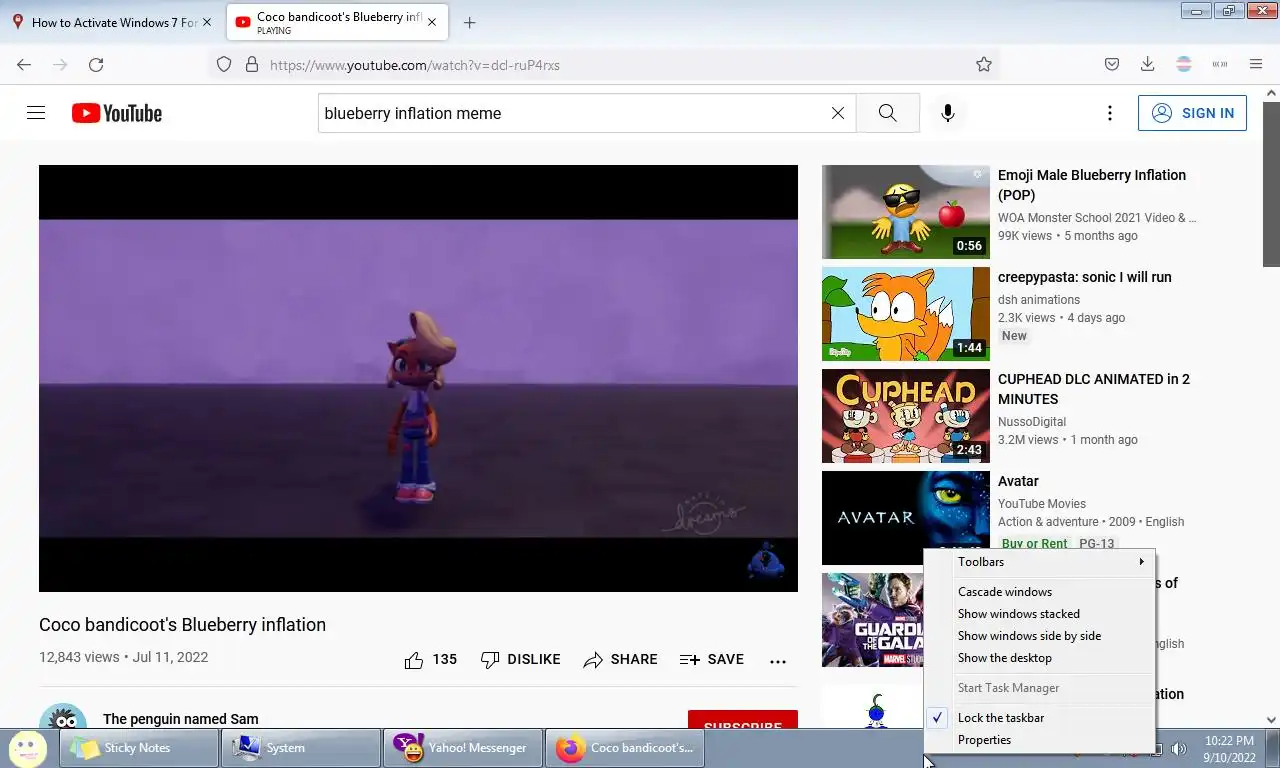Image resolution: width=1280 pixels, height=768 pixels.
Task: Choose Show windows side by side
Action: (x=1039, y=636)
